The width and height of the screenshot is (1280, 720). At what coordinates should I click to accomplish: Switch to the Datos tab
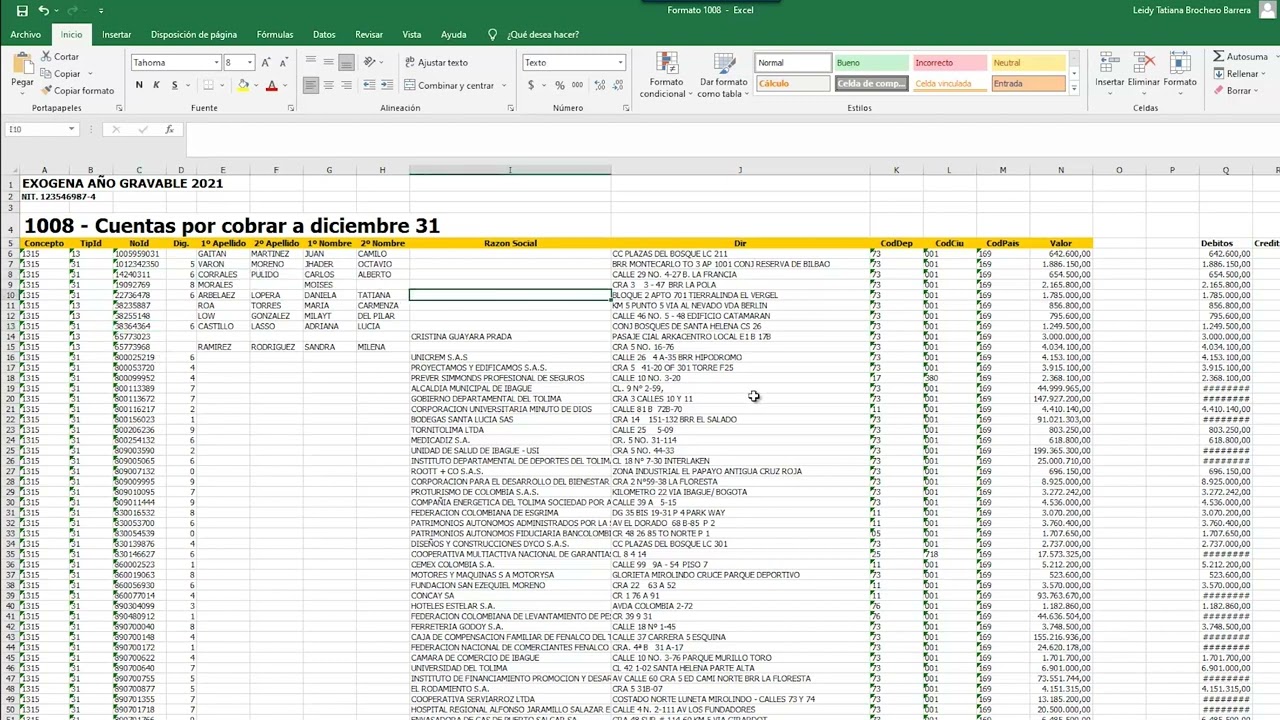(324, 34)
